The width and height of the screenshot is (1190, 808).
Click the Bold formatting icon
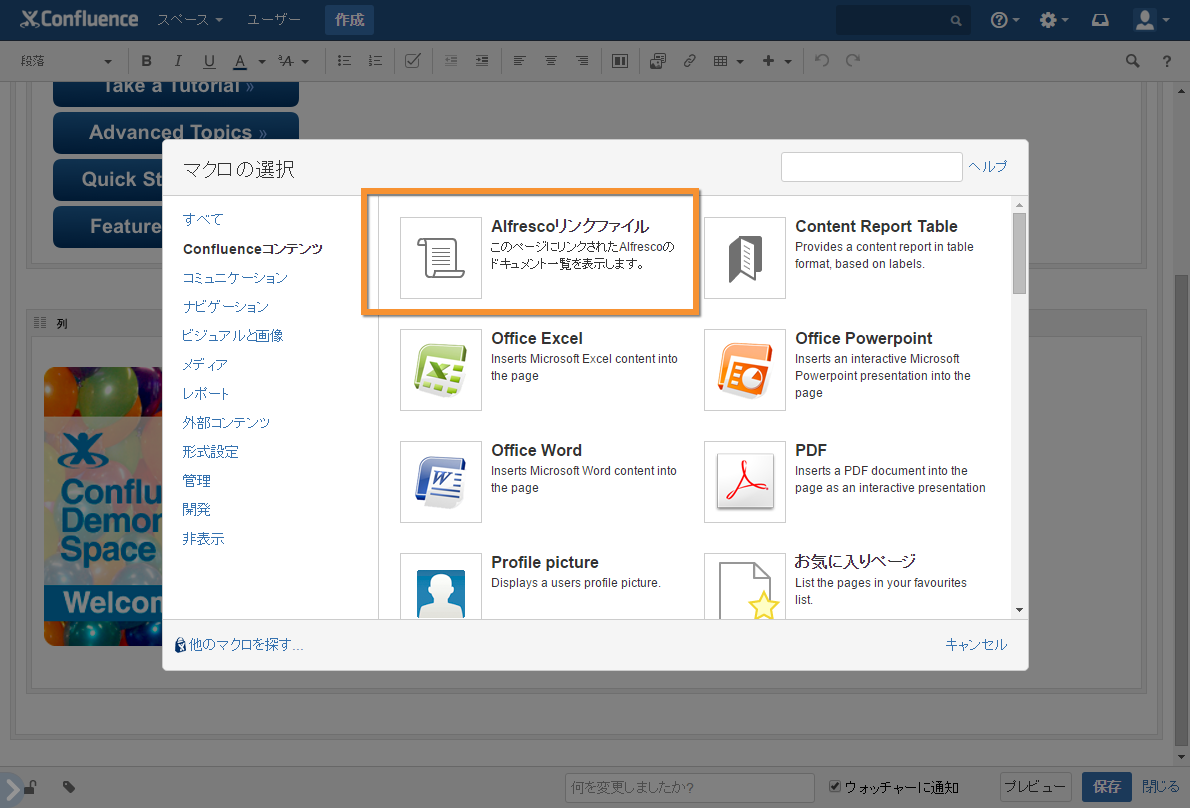click(146, 61)
